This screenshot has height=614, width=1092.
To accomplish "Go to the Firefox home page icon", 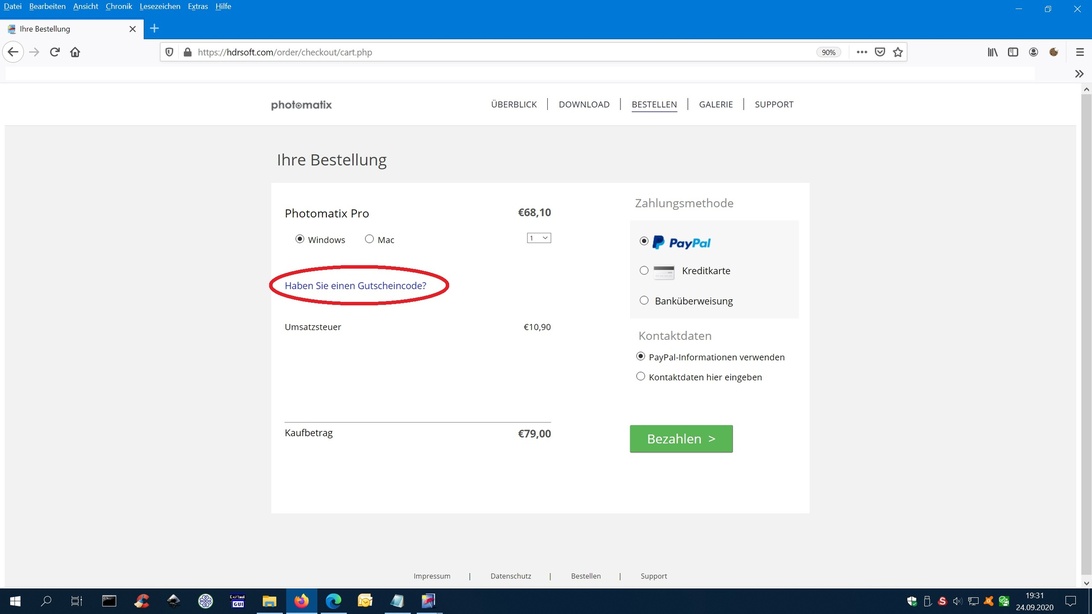I will point(75,52).
